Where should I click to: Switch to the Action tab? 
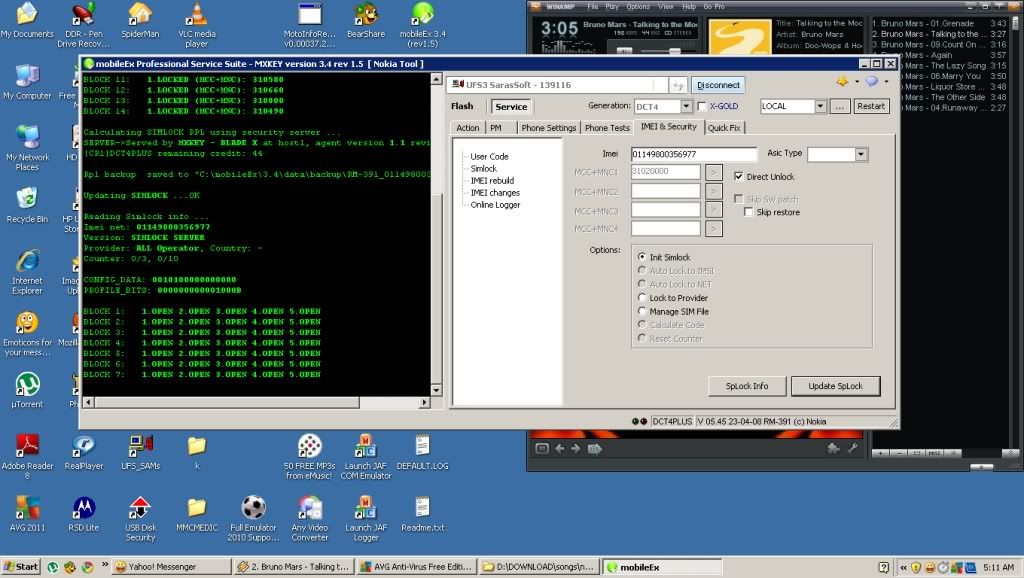[x=468, y=128]
